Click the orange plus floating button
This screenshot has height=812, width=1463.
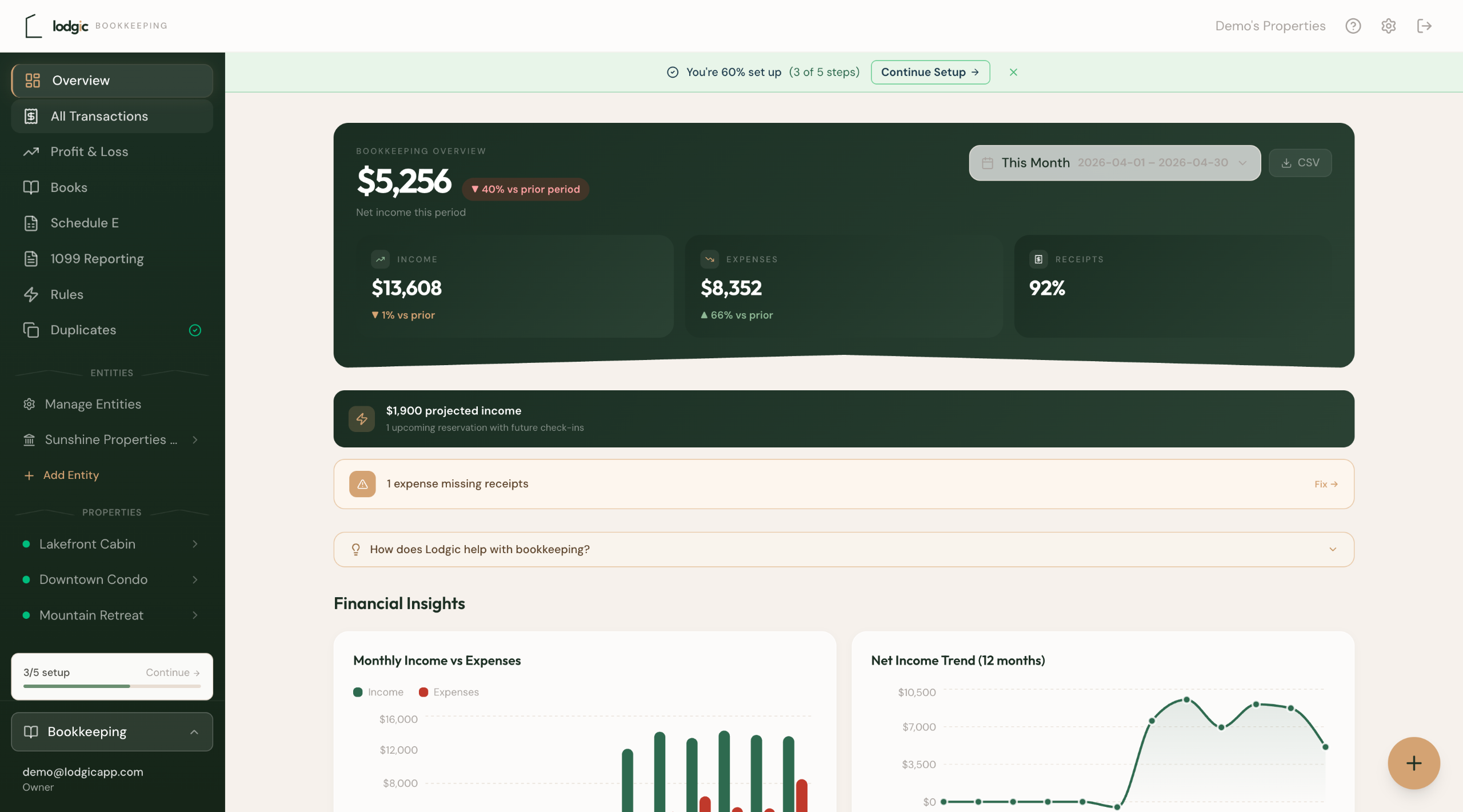(1413, 763)
